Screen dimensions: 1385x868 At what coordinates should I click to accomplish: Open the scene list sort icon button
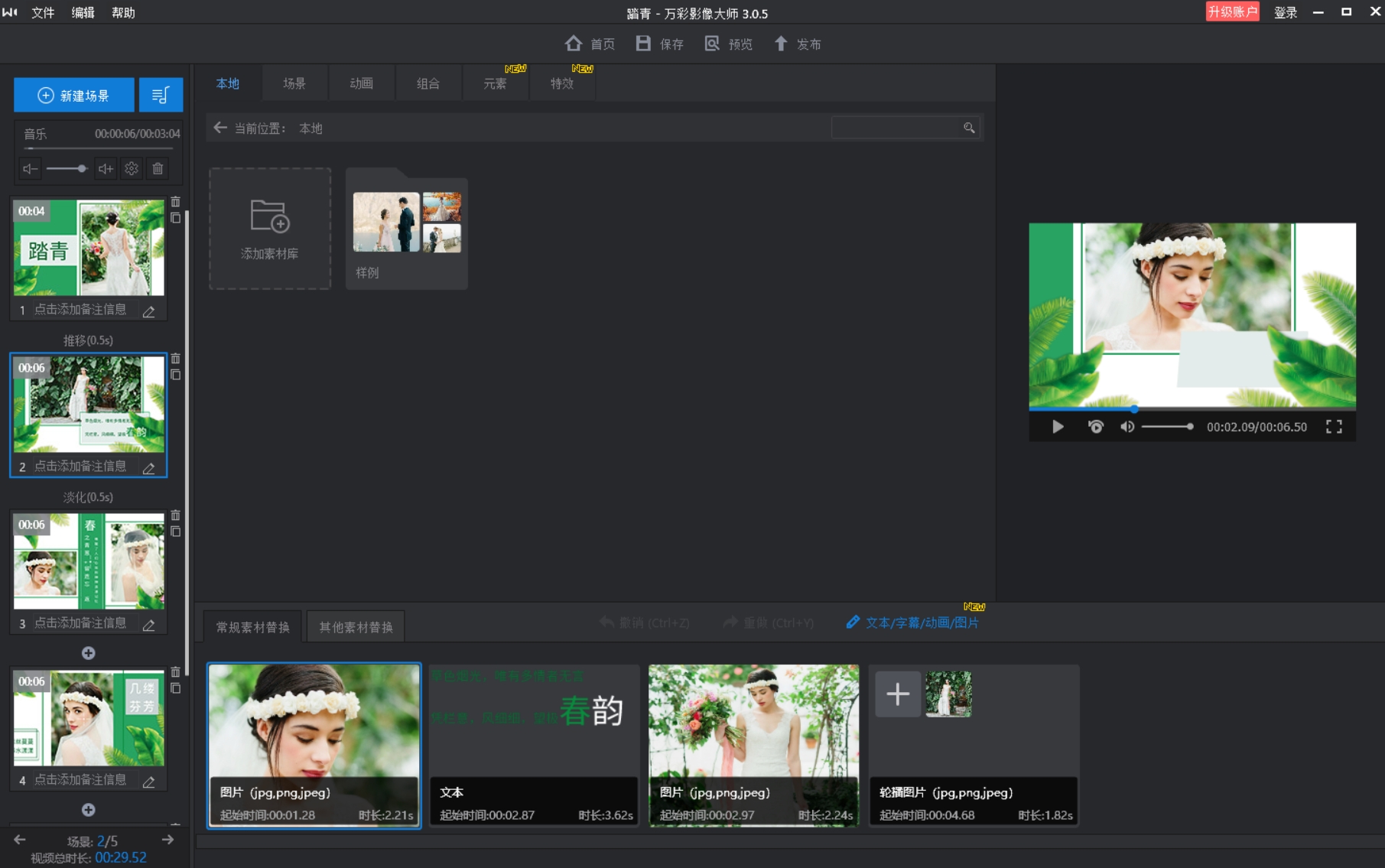[x=161, y=96]
